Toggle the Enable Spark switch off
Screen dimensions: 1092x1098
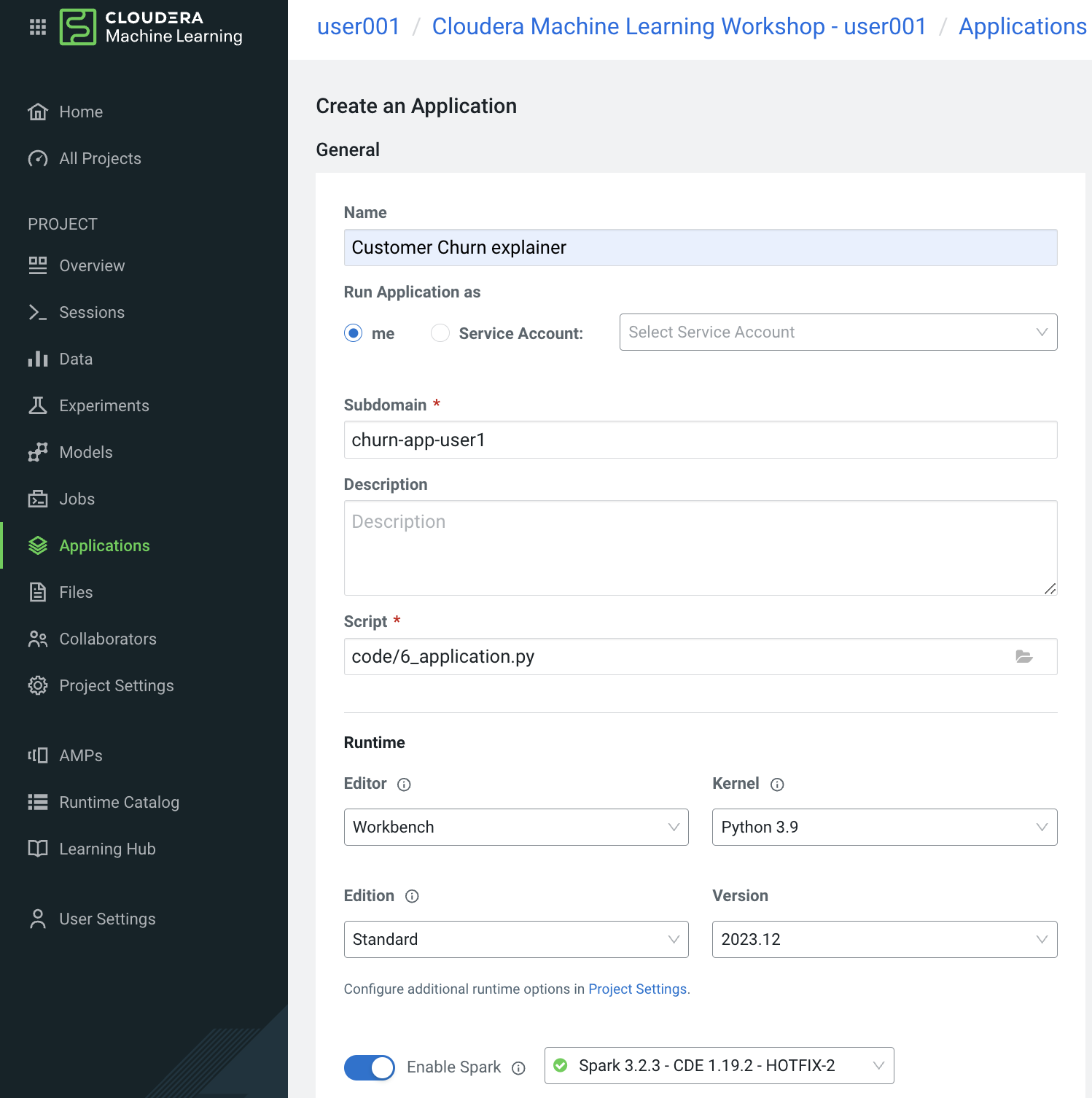point(370,1067)
